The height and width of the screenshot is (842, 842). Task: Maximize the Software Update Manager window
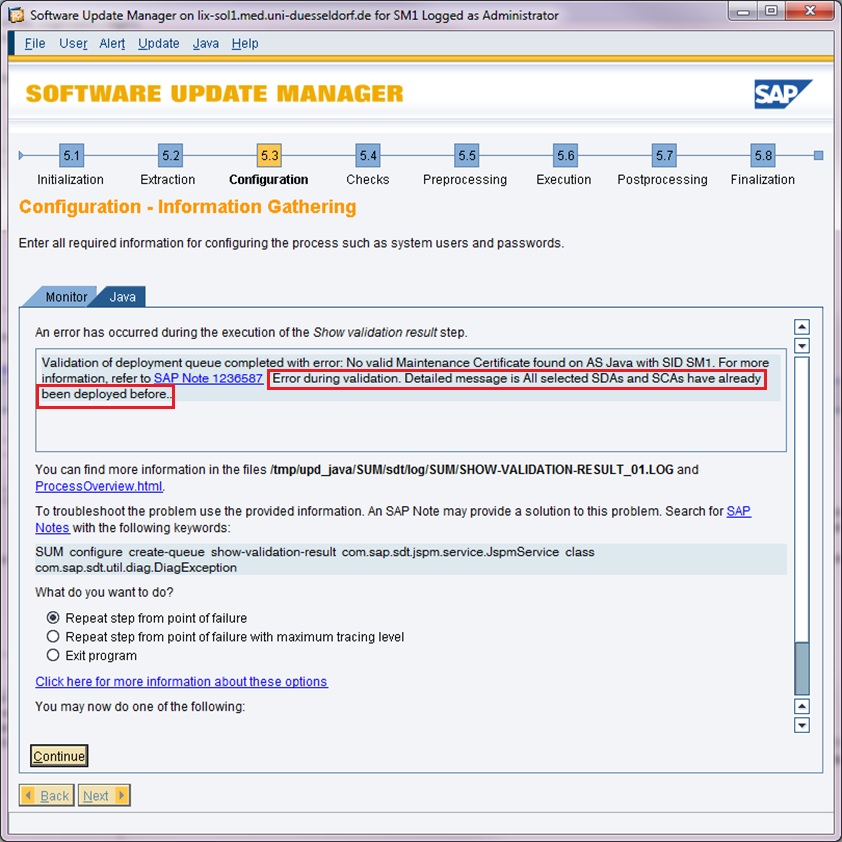[x=771, y=12]
